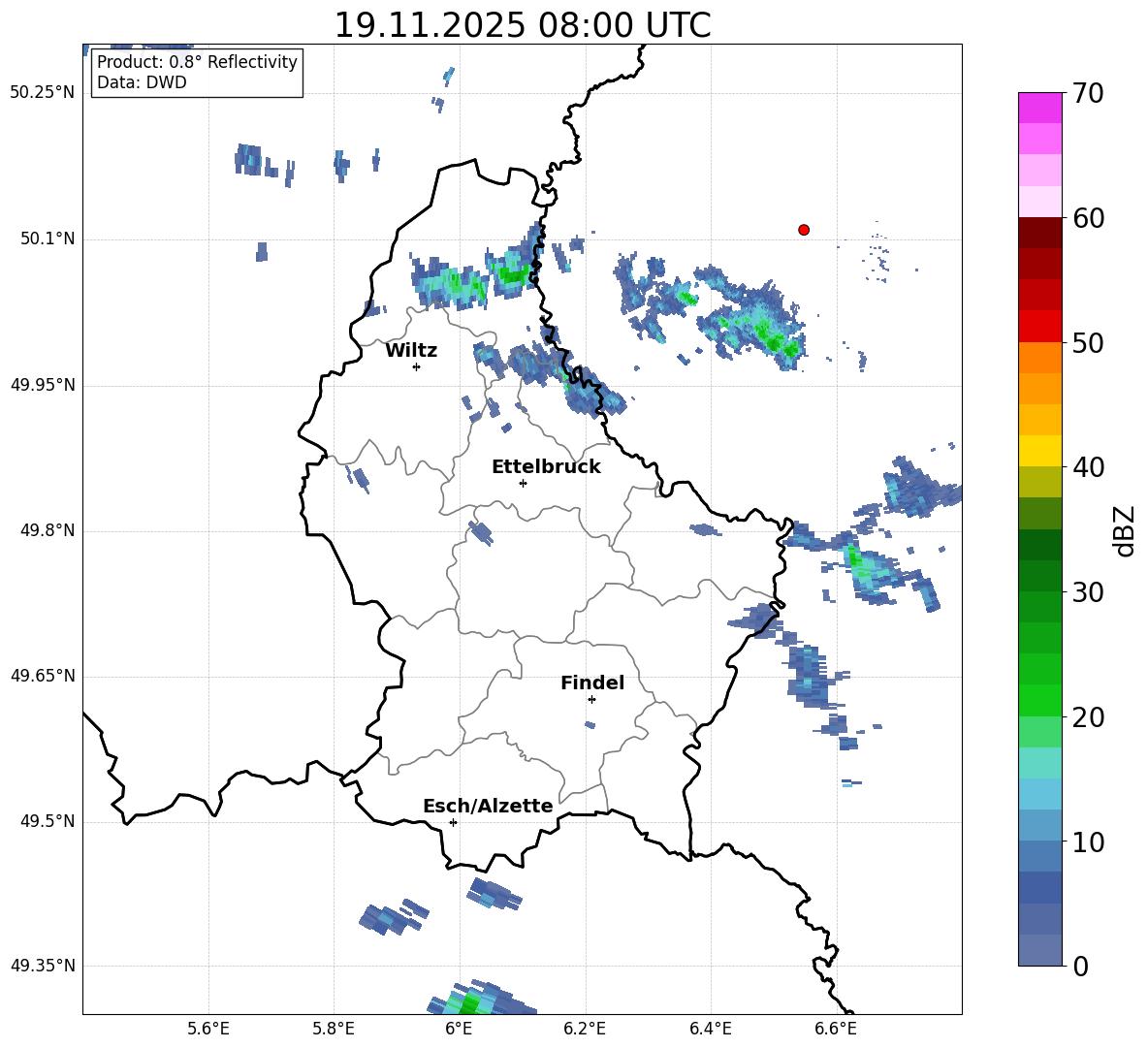Click the radar echo cluster southwest of red dot
1148x1048 pixels.
pos(754,322)
